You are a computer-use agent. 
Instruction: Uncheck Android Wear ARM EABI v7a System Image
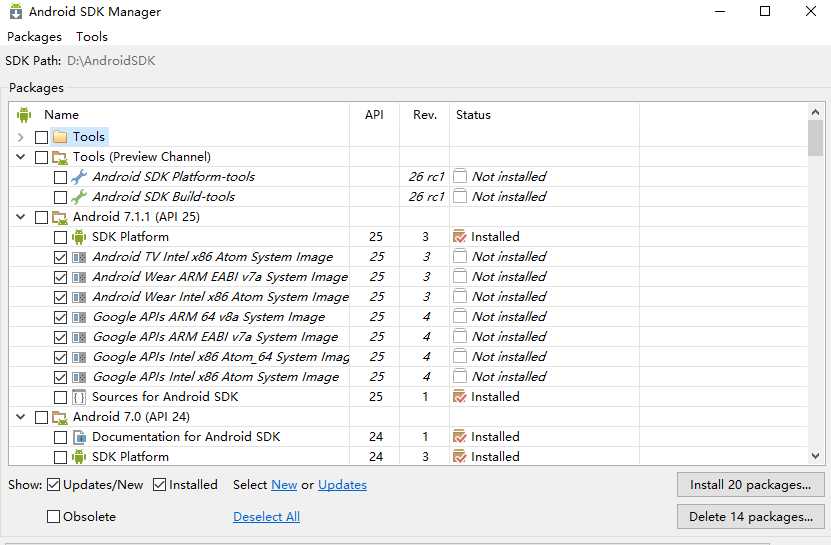click(60, 278)
